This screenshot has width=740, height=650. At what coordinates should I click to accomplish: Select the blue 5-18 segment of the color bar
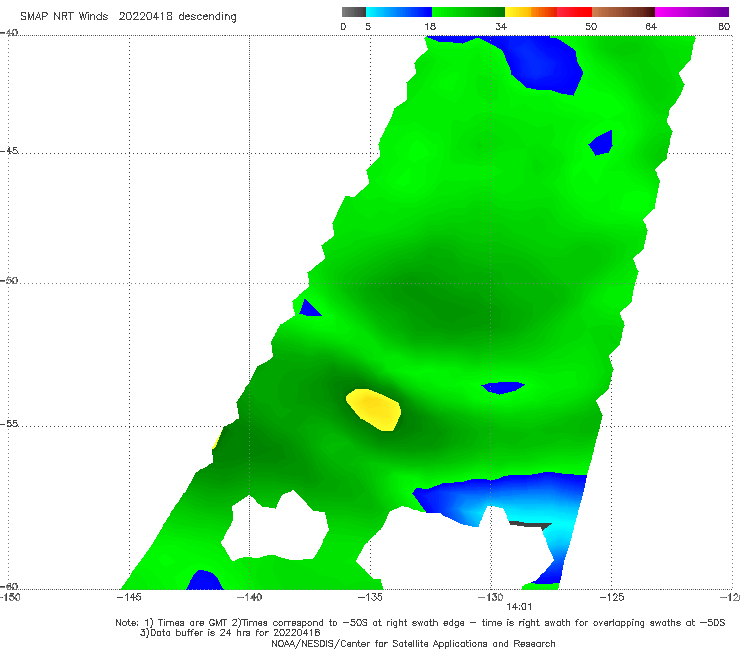399,12
